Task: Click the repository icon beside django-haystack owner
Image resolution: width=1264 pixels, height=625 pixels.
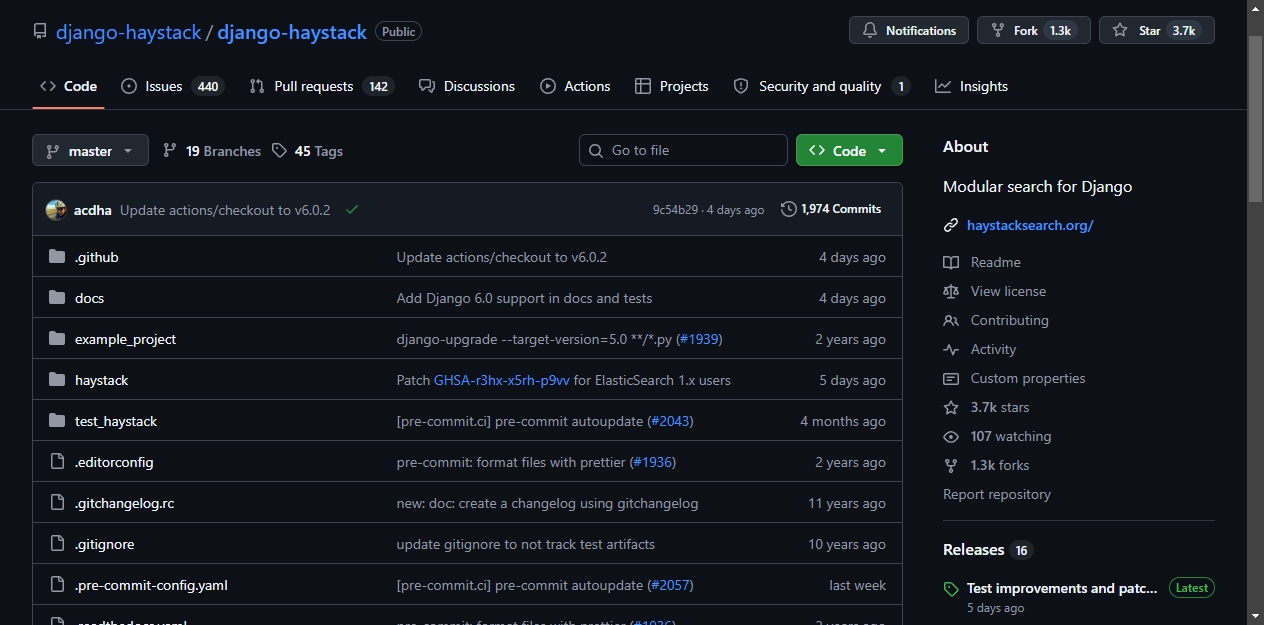Action: click(x=40, y=32)
